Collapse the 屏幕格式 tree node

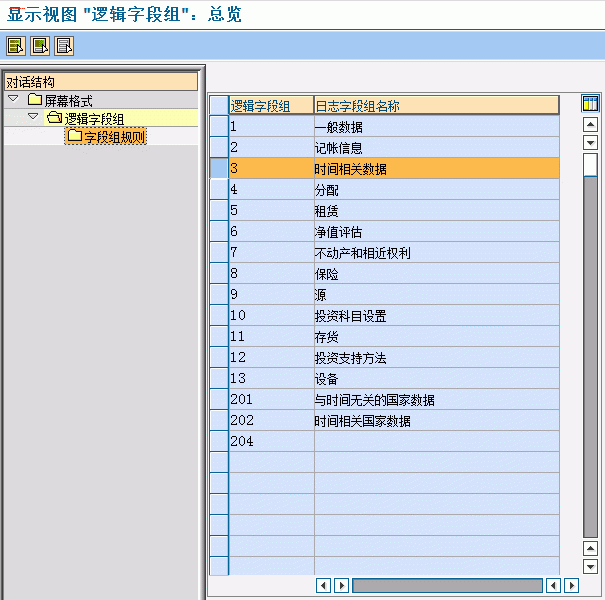coord(14,98)
